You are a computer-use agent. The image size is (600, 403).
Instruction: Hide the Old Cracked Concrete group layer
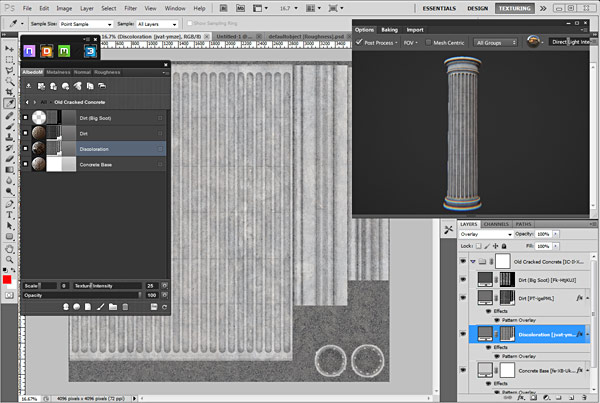coord(463,261)
